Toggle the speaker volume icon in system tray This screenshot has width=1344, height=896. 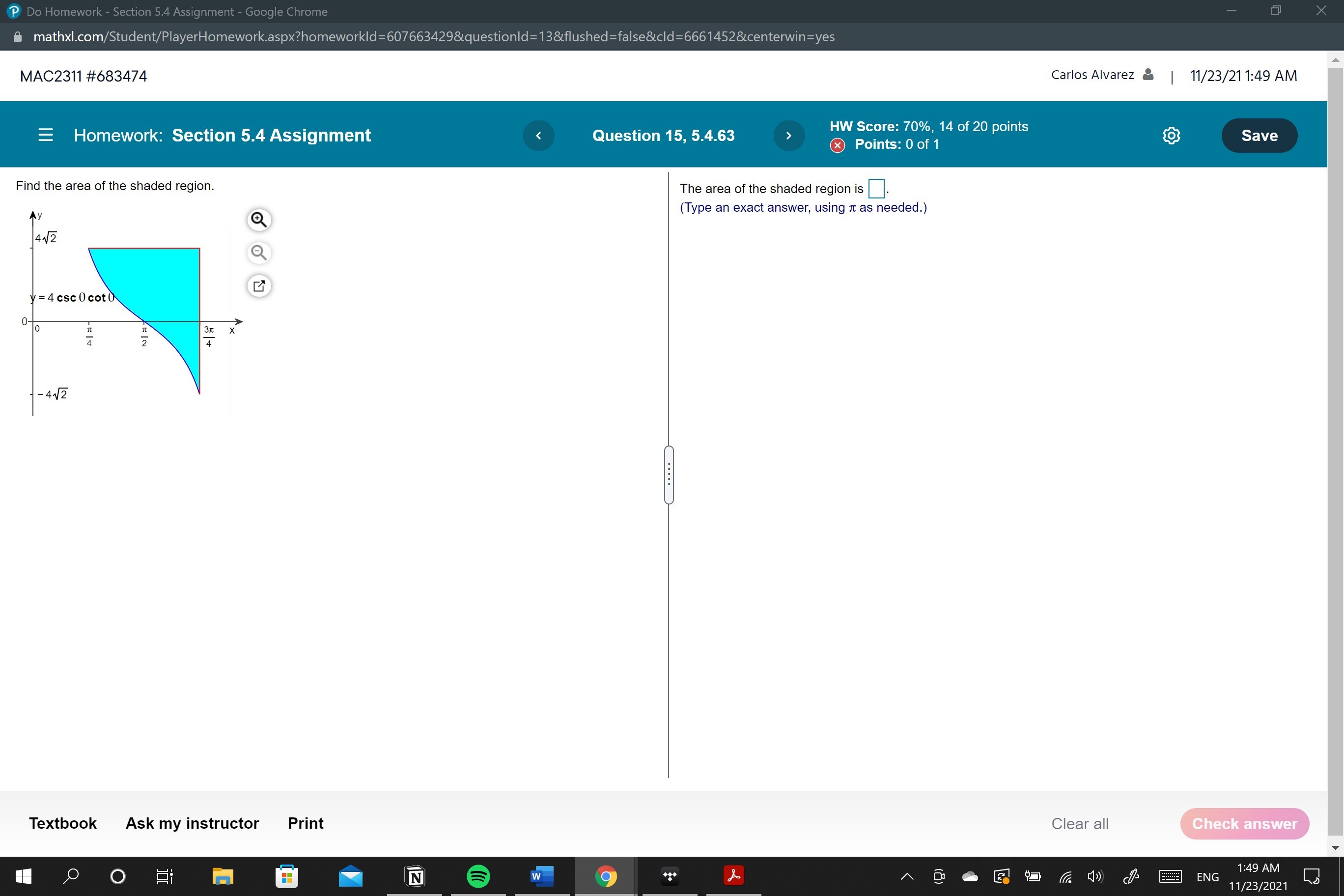[x=1095, y=876]
